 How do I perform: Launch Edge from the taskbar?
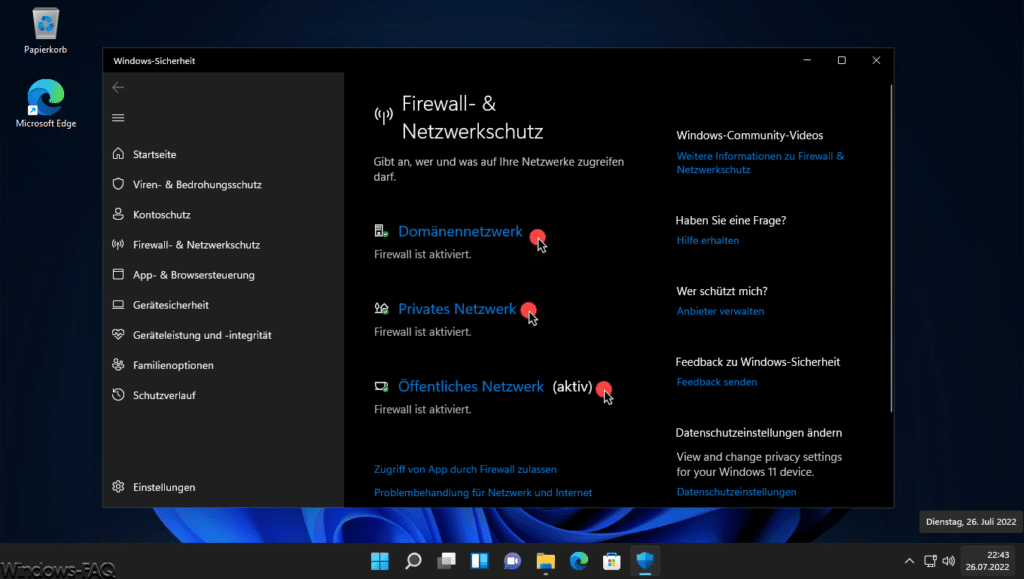tap(579, 561)
